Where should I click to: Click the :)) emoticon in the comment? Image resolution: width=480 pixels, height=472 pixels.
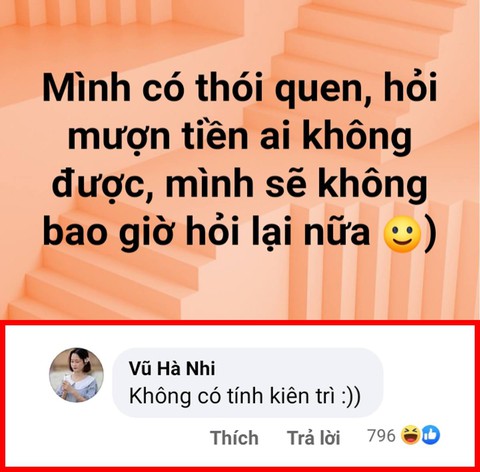tap(351, 397)
